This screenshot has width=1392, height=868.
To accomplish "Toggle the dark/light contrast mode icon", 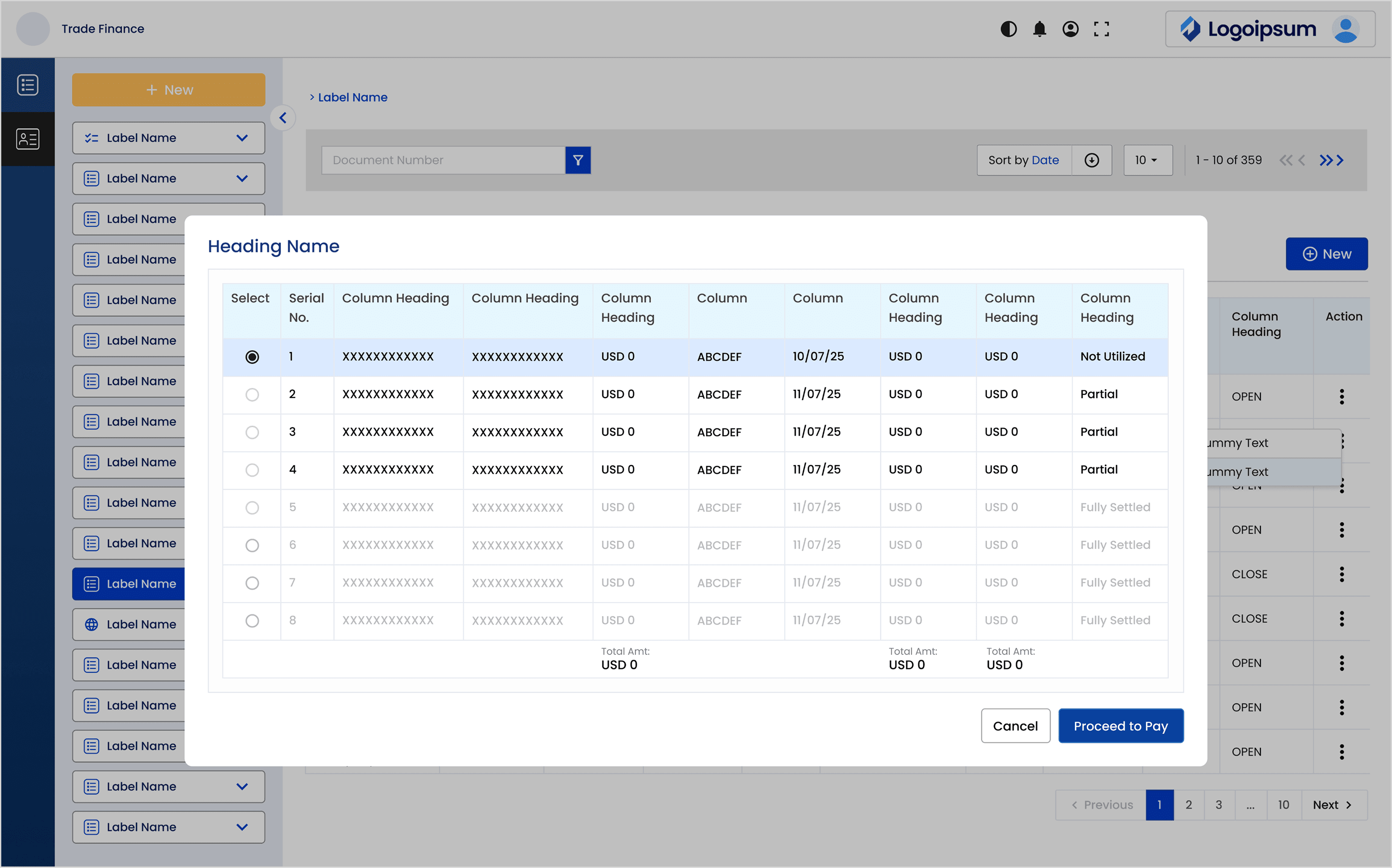I will tap(1008, 29).
